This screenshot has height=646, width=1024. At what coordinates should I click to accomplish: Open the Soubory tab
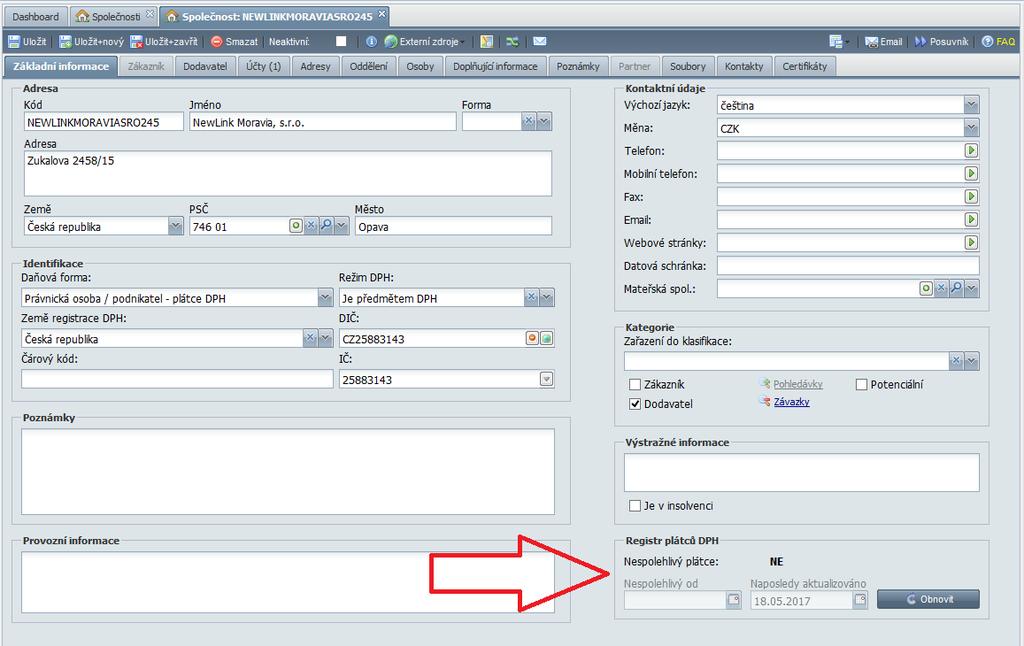tap(688, 66)
